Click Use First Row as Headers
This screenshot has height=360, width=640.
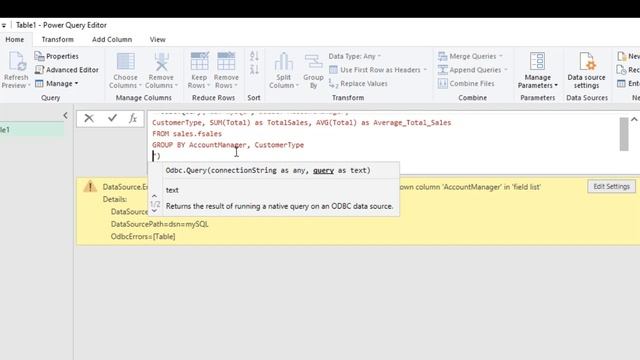[x=378, y=70]
